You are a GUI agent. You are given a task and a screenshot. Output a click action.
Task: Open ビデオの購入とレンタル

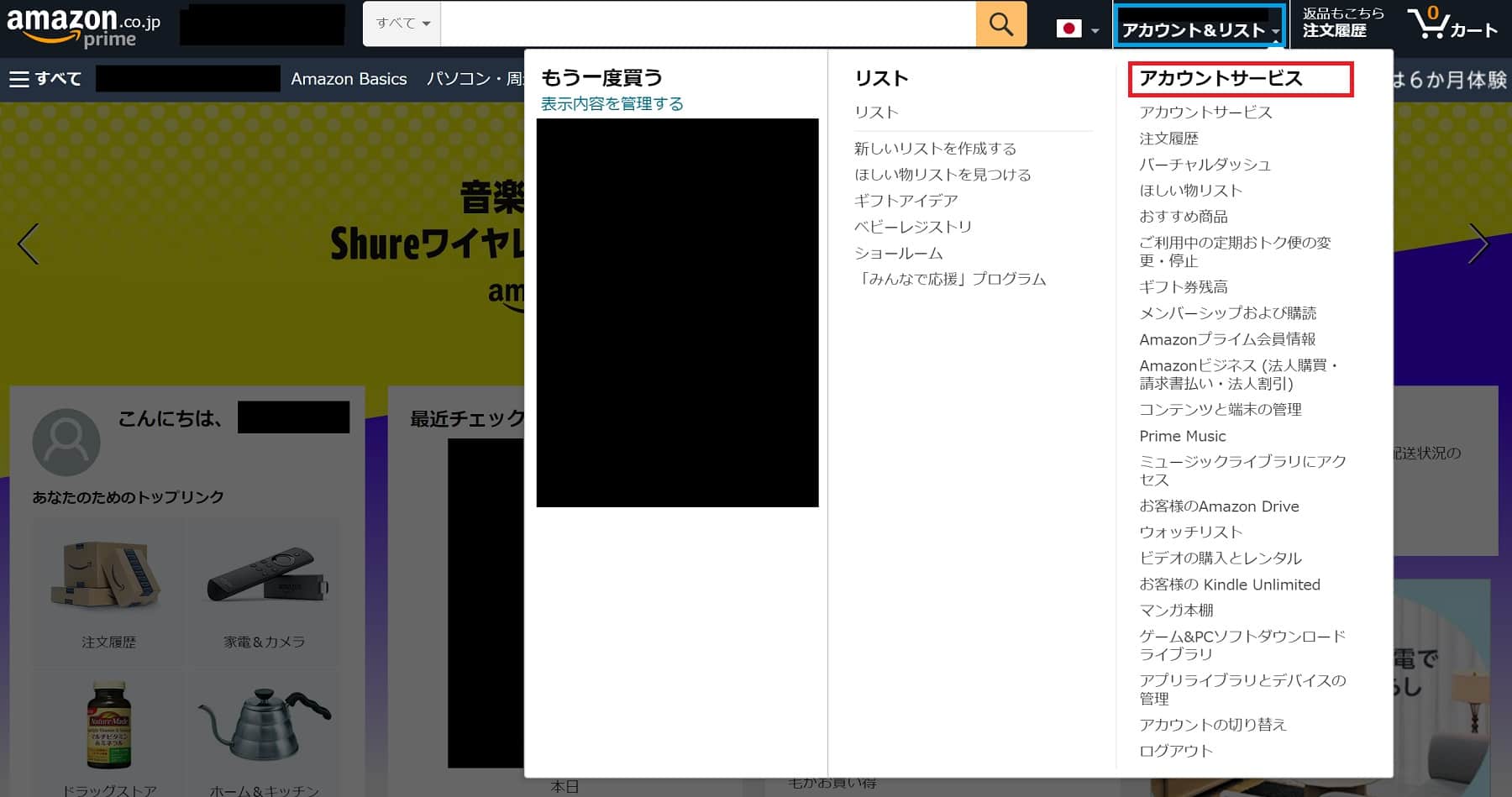pos(1220,558)
